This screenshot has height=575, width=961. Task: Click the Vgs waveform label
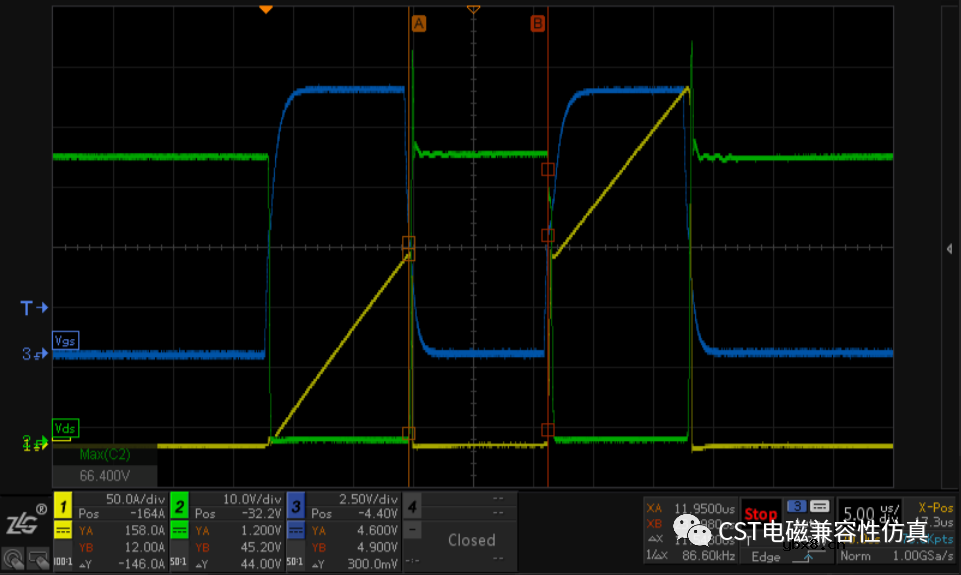(x=65, y=340)
